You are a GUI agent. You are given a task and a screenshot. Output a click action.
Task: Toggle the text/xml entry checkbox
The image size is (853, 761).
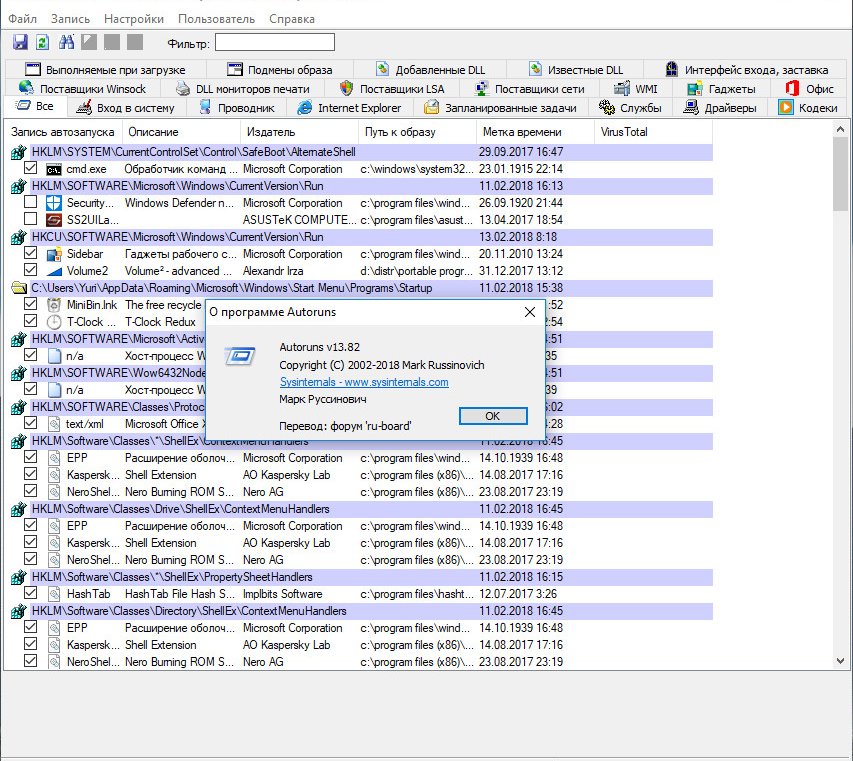[x=30, y=423]
